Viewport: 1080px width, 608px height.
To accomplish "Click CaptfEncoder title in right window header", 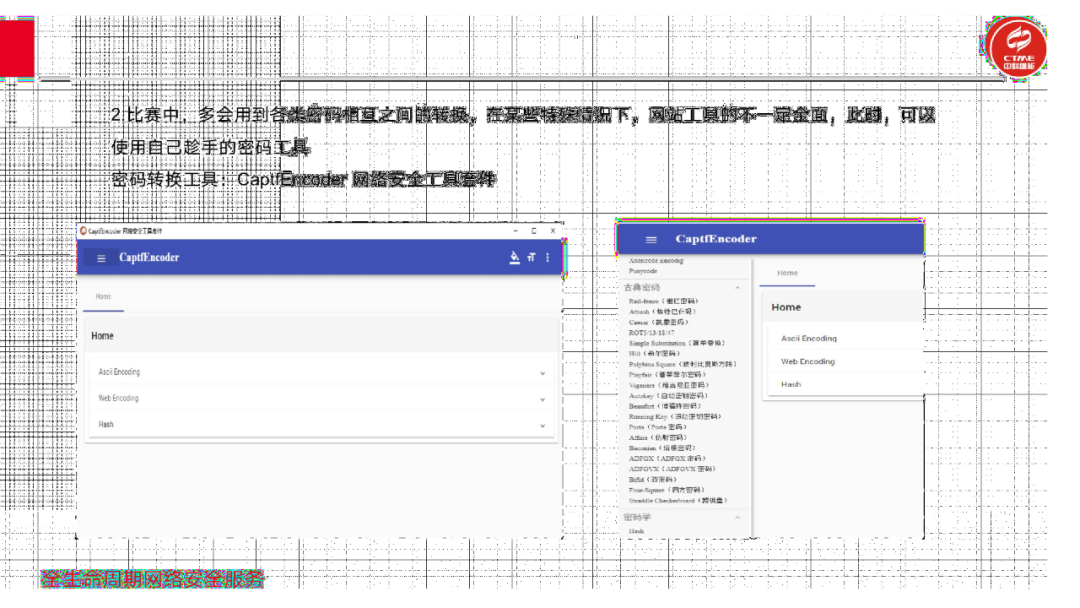I will [716, 239].
